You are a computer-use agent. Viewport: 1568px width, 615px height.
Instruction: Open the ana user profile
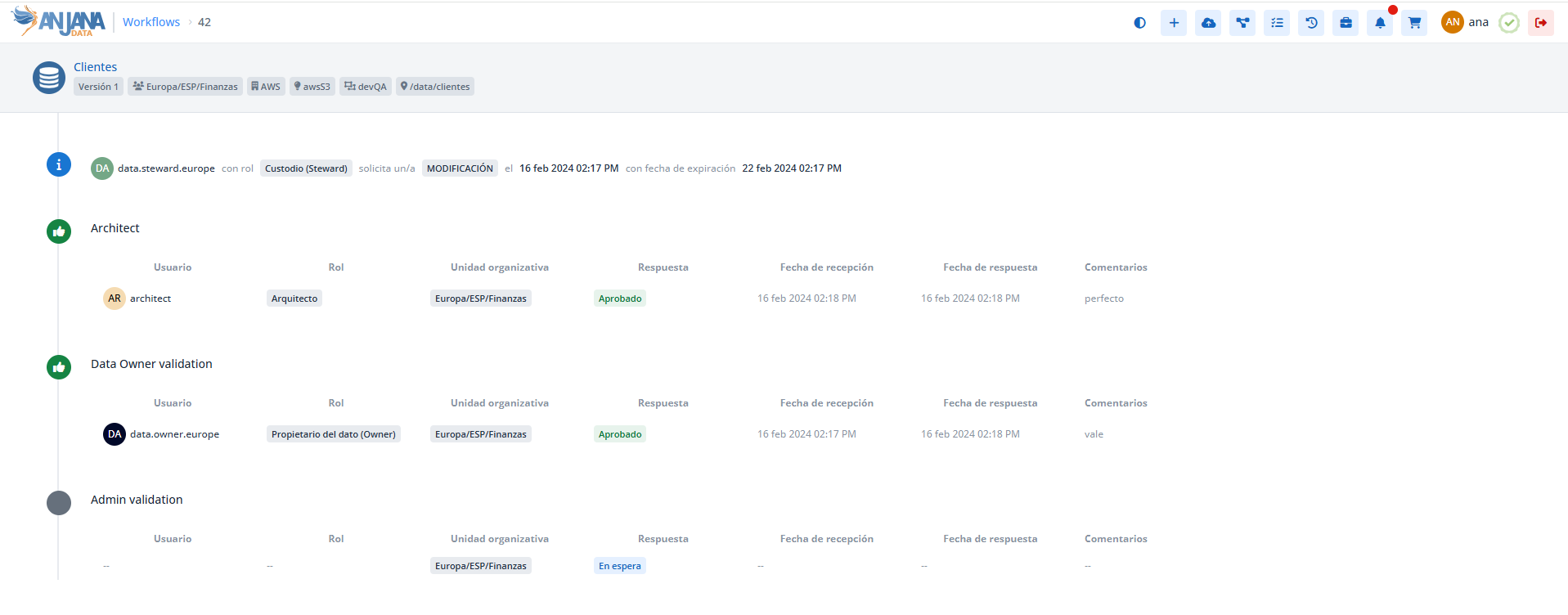(x=1465, y=22)
